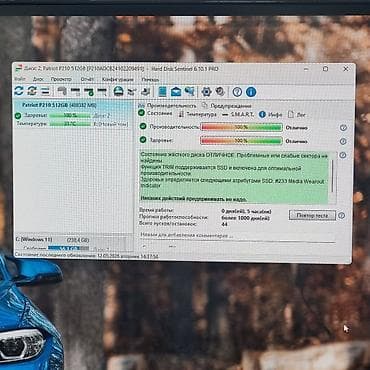Click the right panel Здоровье 100% gradient bar

(241, 141)
